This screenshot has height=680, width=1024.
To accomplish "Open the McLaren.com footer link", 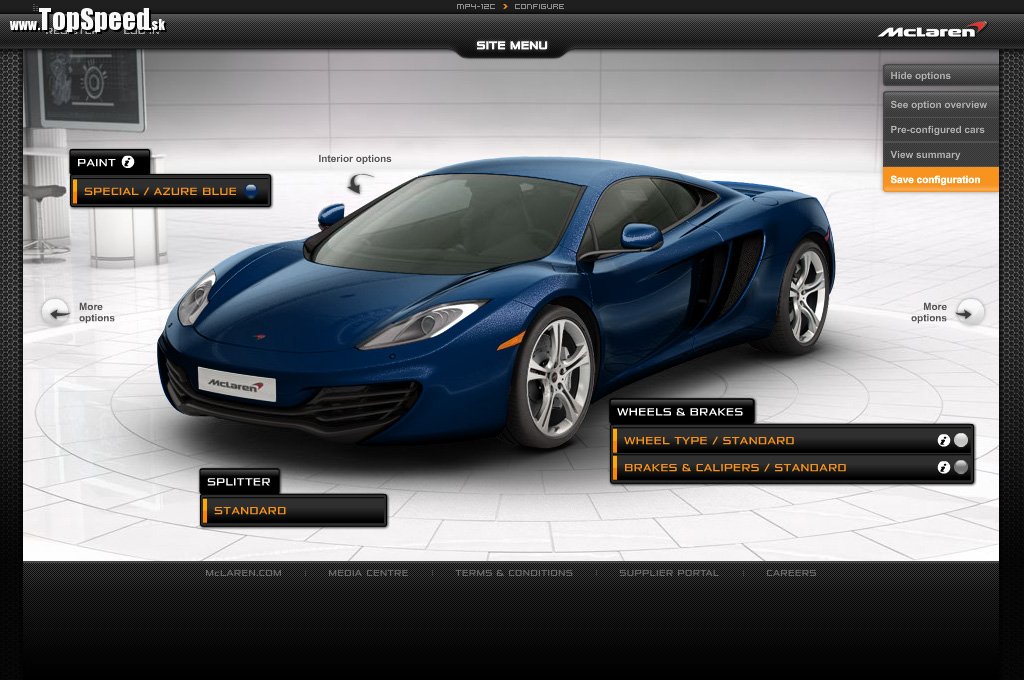I will (x=244, y=573).
